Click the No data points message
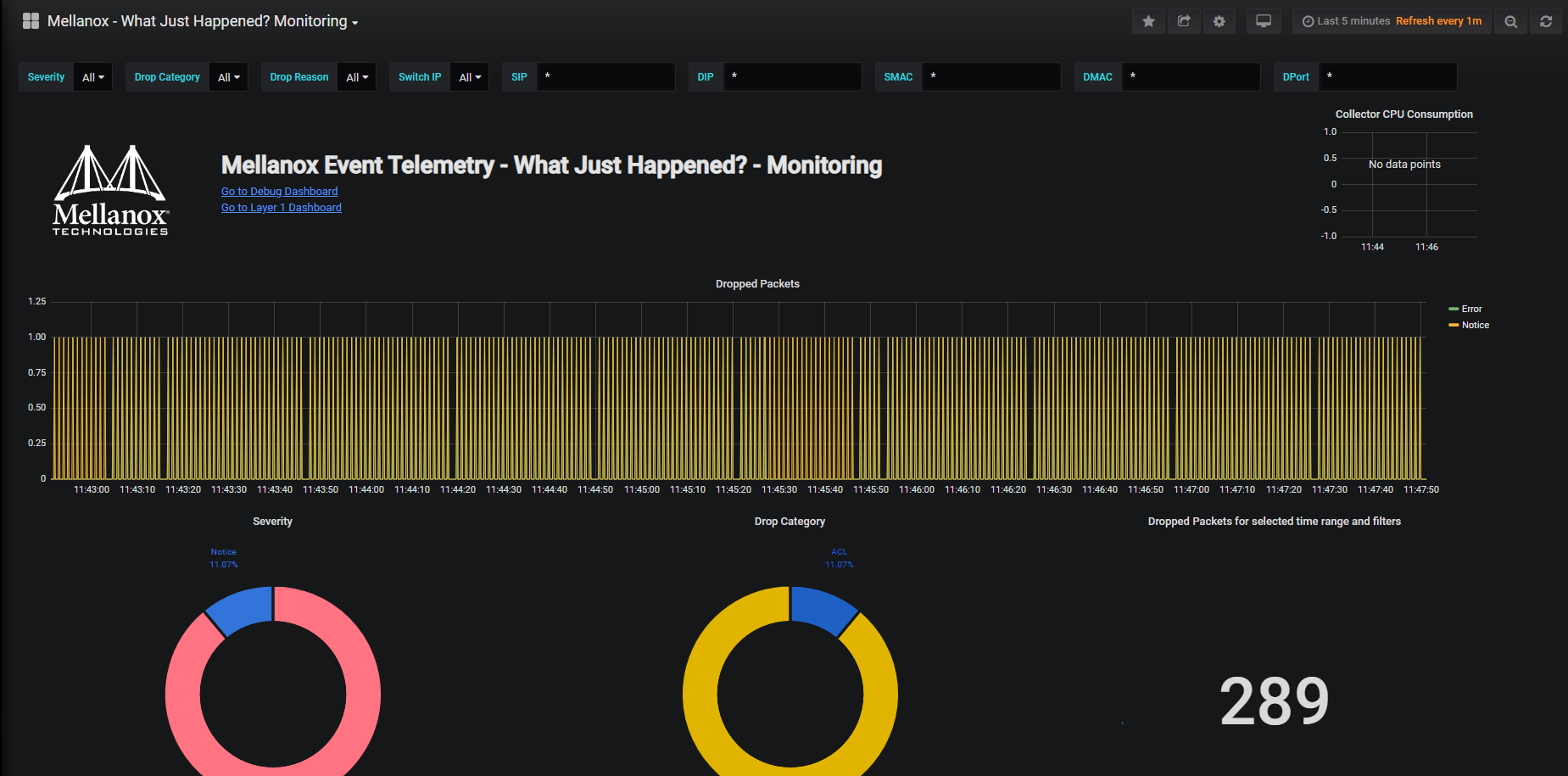Image resolution: width=1568 pixels, height=776 pixels. click(1404, 165)
